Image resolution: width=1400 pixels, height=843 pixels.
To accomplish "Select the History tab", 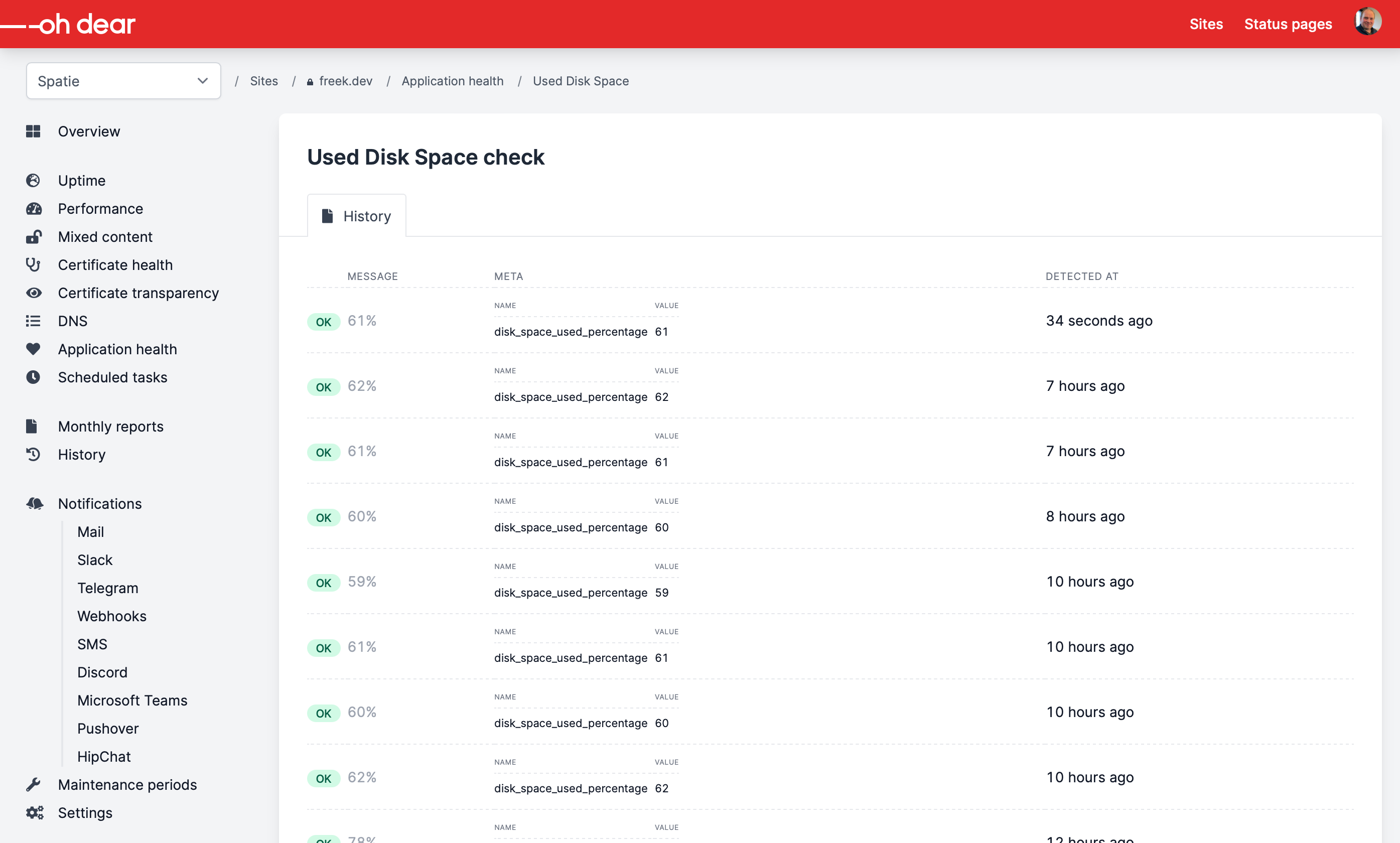I will (x=356, y=216).
